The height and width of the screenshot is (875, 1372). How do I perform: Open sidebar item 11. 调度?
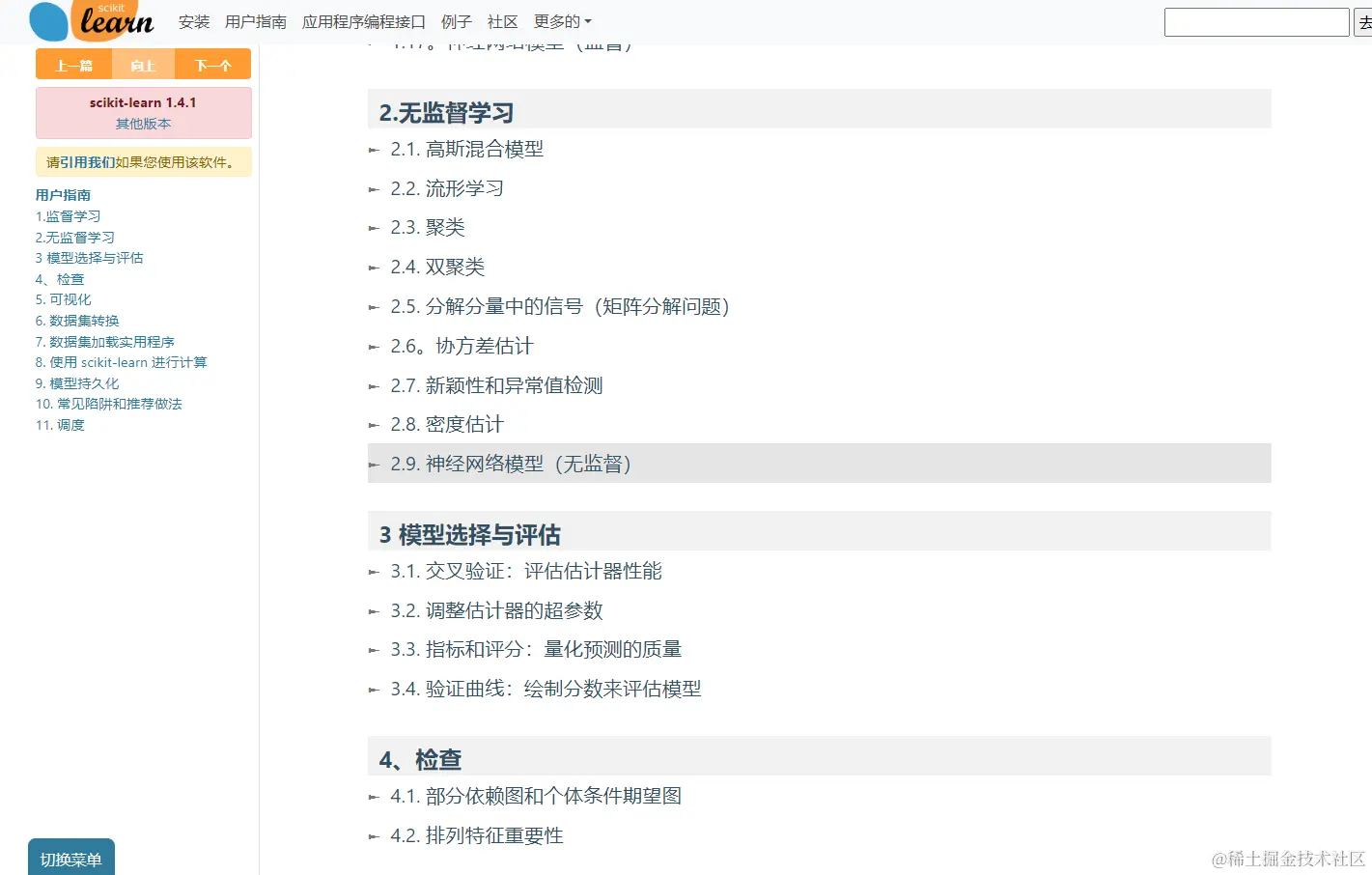pyautogui.click(x=60, y=425)
